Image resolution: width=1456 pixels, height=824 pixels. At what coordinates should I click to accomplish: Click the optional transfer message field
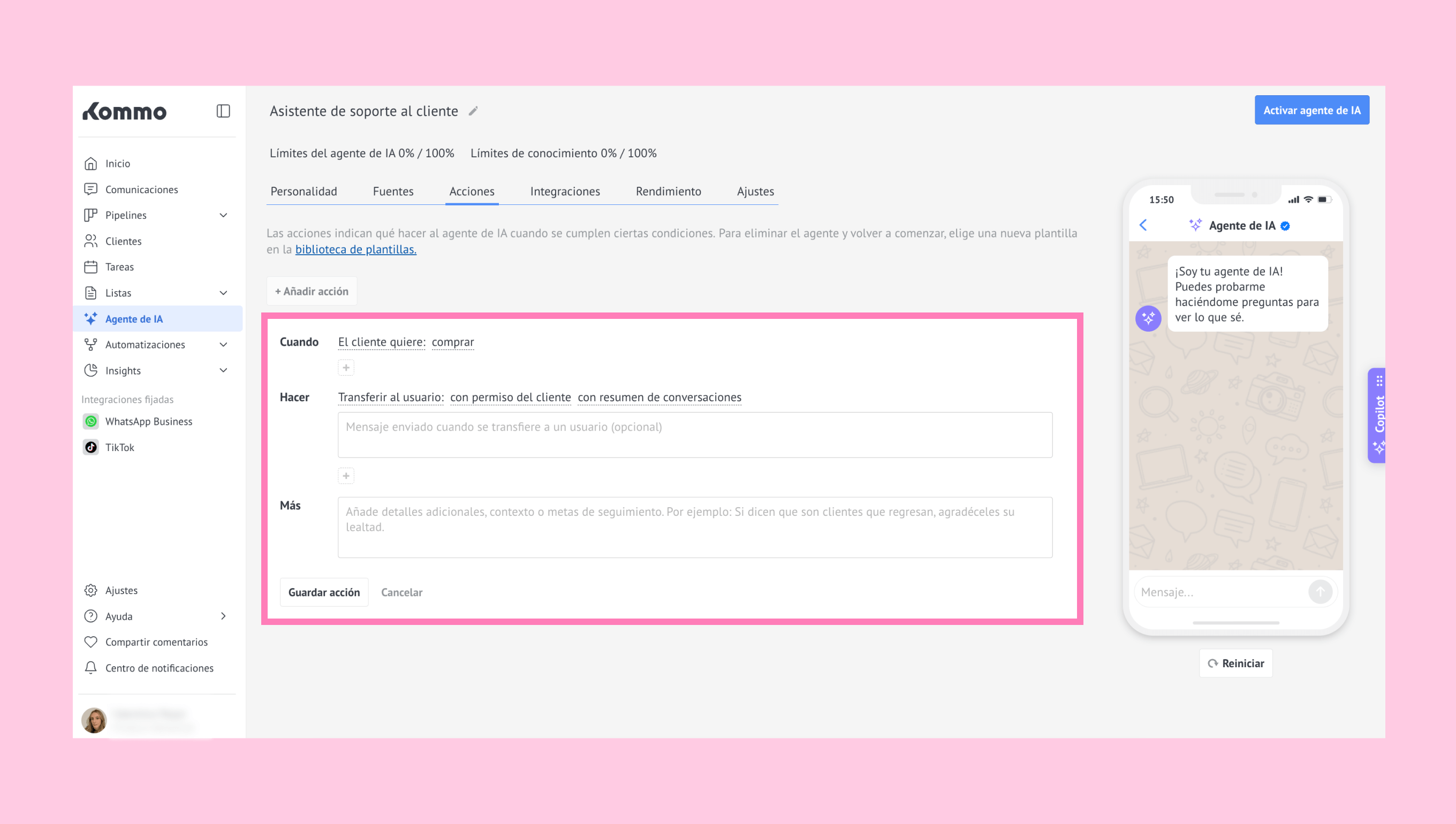[695, 434]
